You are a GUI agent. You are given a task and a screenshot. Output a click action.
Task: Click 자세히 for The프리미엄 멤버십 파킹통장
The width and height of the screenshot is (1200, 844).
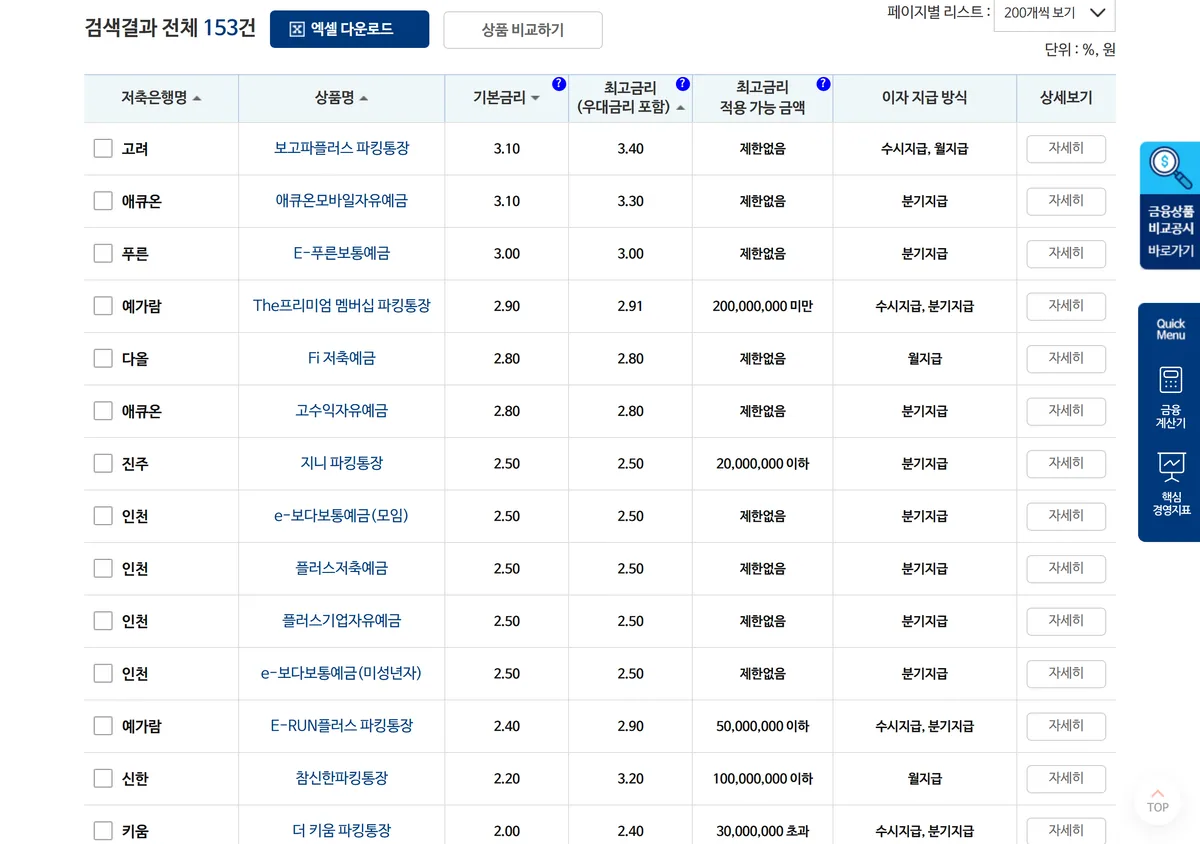point(1066,306)
